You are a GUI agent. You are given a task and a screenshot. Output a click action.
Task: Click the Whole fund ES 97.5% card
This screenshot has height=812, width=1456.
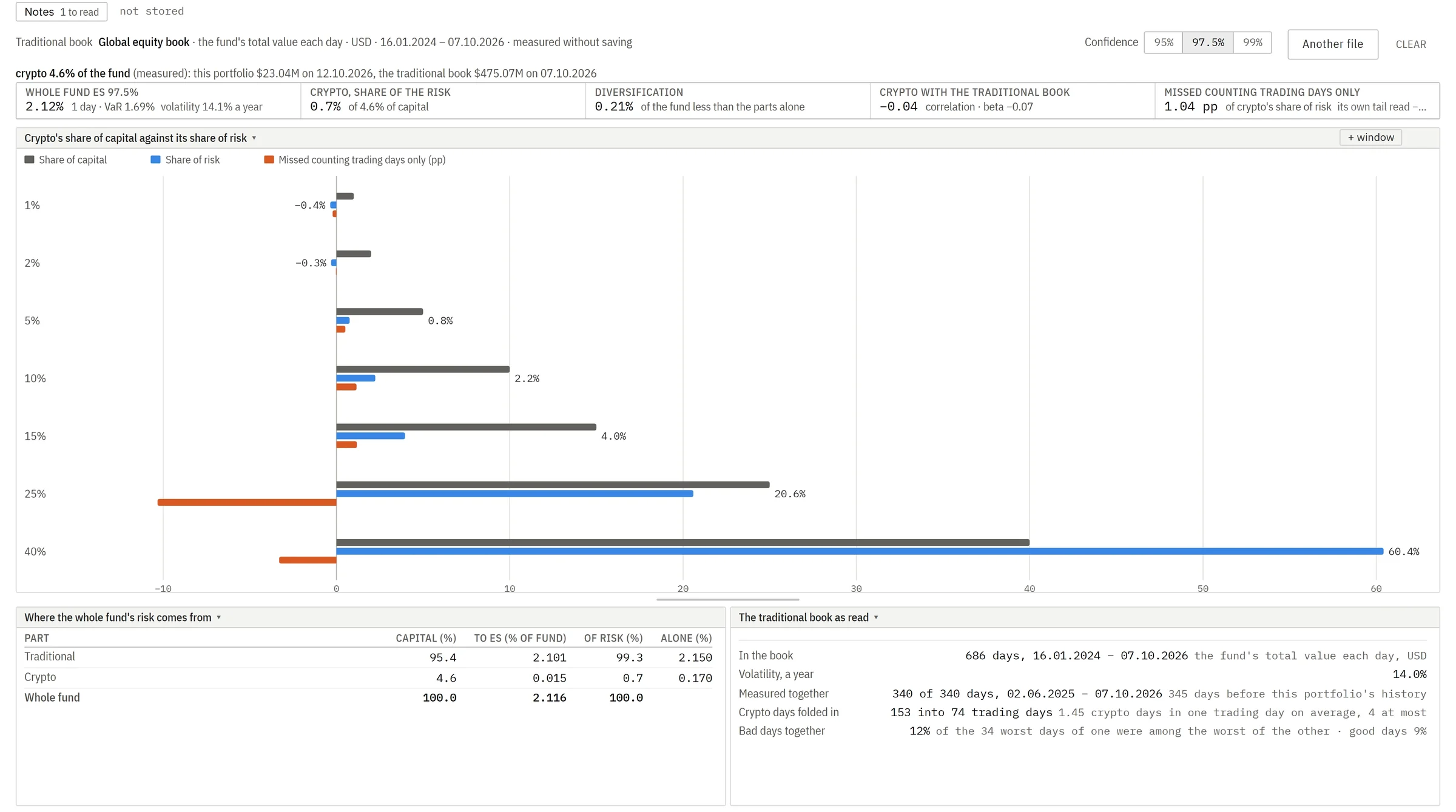point(158,101)
